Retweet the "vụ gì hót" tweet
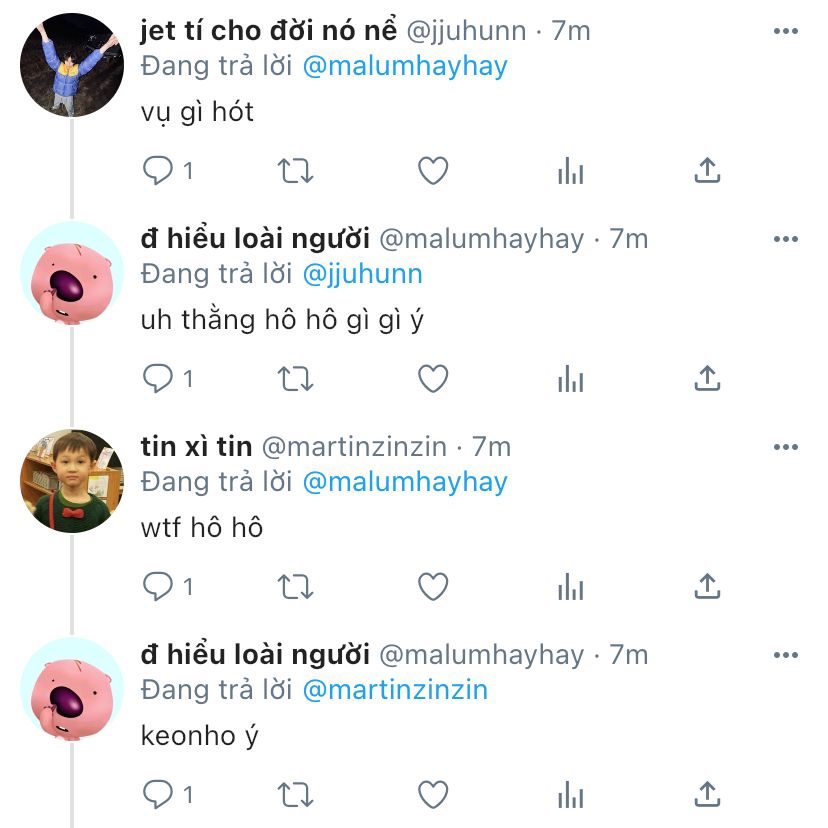This screenshot has height=828, width=828. coord(295,172)
